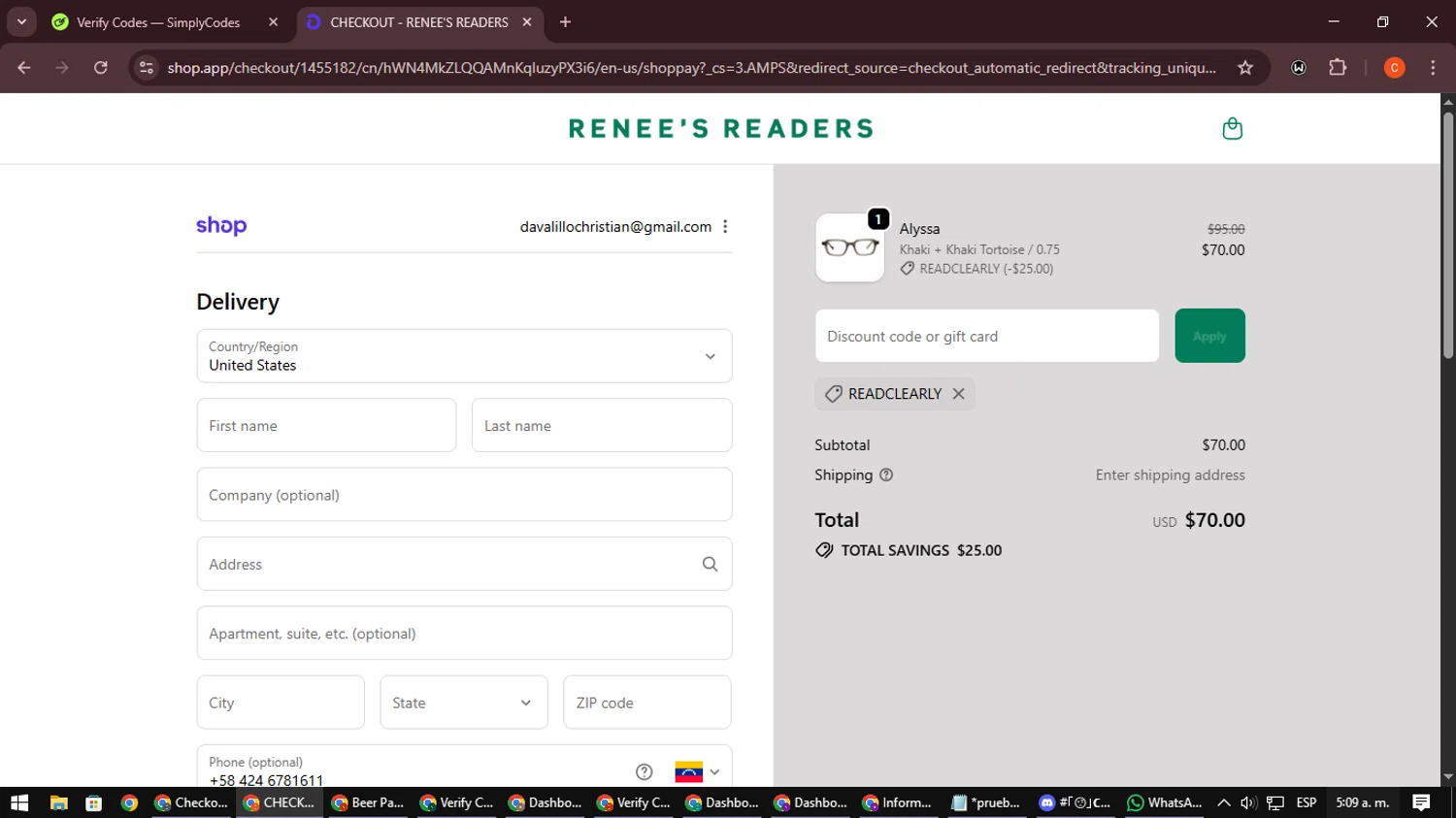Open Chrome three-dot menu
This screenshot has width=1456, height=818.
[1433, 68]
